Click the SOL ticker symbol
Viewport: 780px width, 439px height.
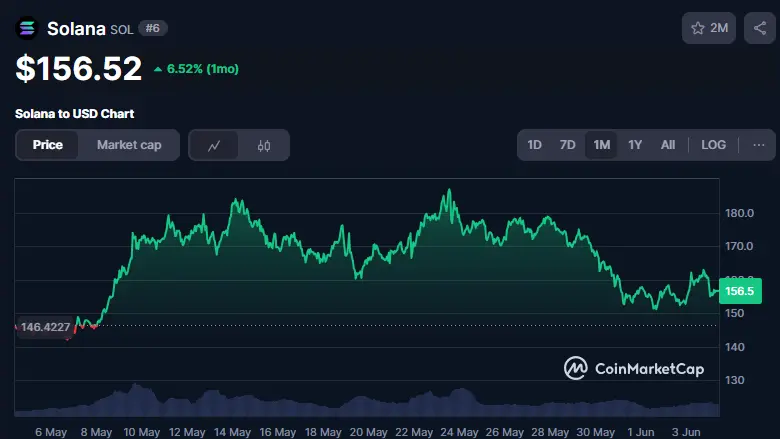tap(122, 30)
